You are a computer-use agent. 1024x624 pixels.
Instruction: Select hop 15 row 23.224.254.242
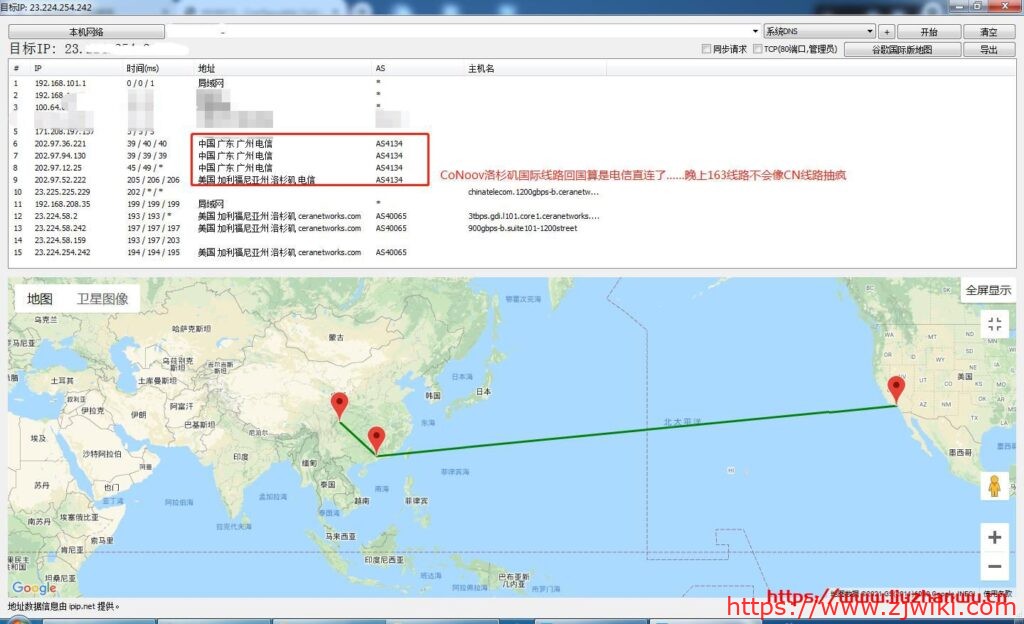[63, 253]
